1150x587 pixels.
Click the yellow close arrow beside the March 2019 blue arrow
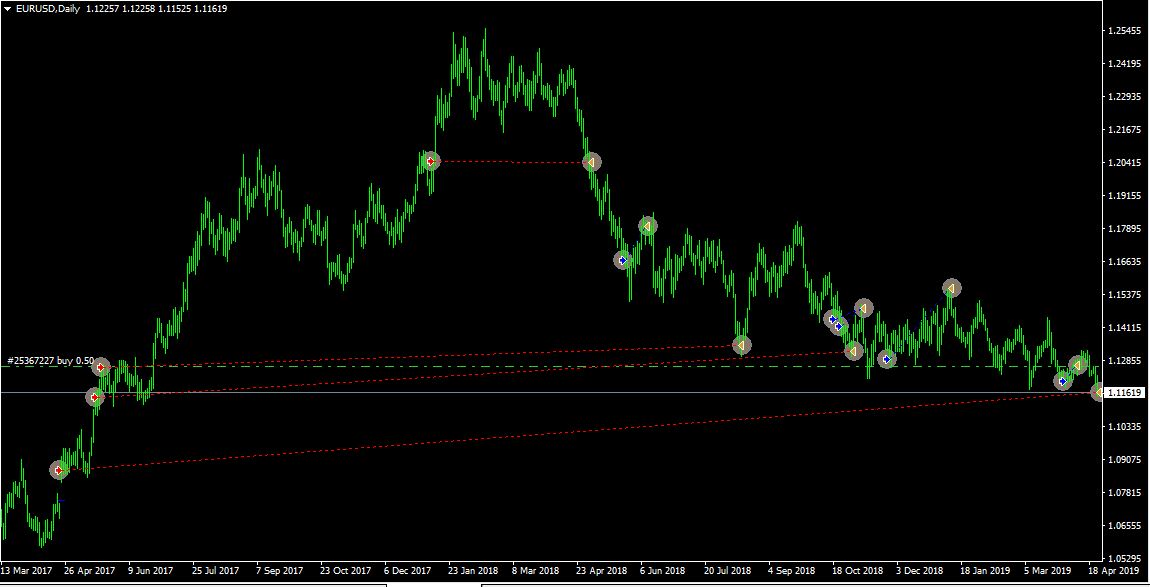(x=1077, y=365)
